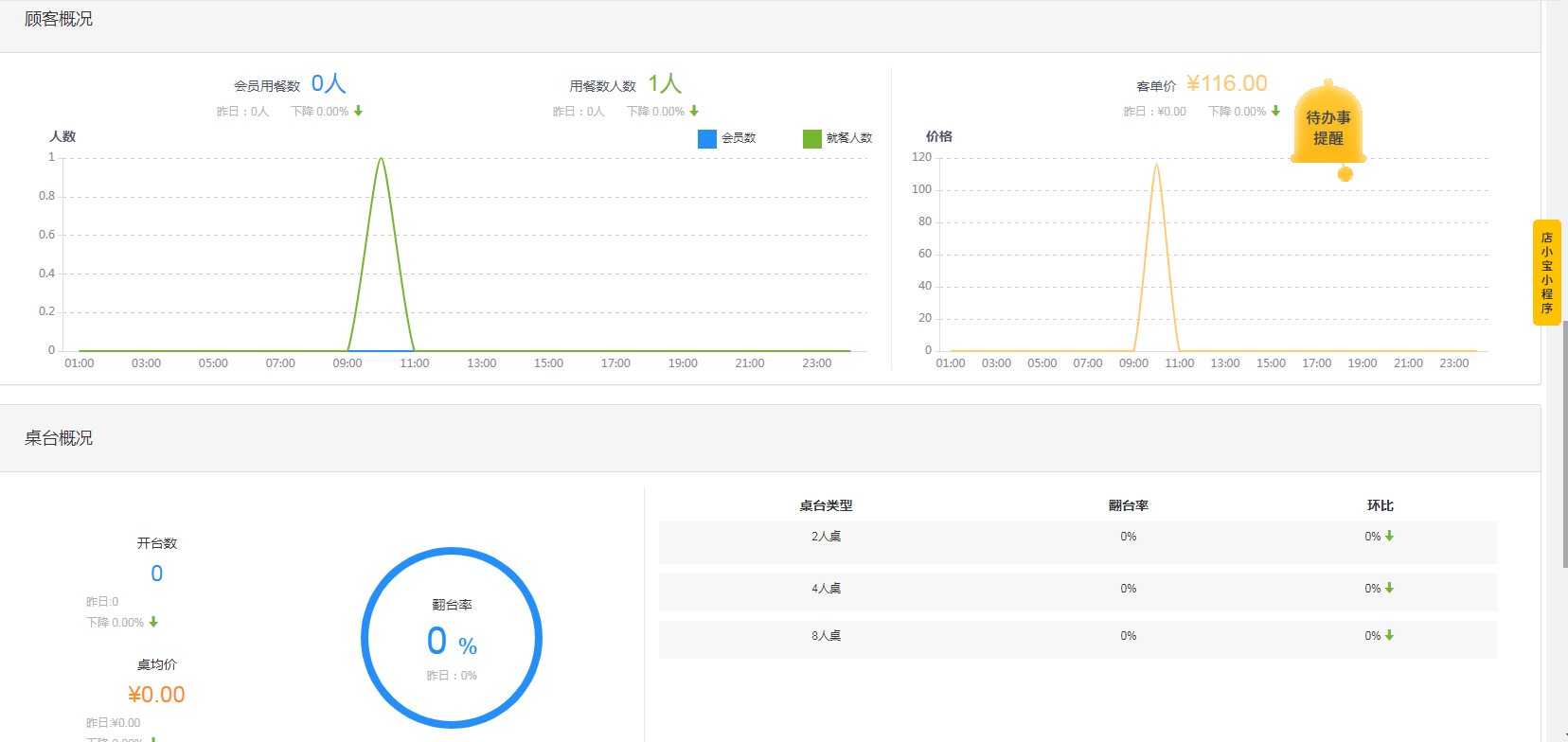Click the vertical page scrollbar
Screen dimensions: 1568x742
(x=1563, y=445)
